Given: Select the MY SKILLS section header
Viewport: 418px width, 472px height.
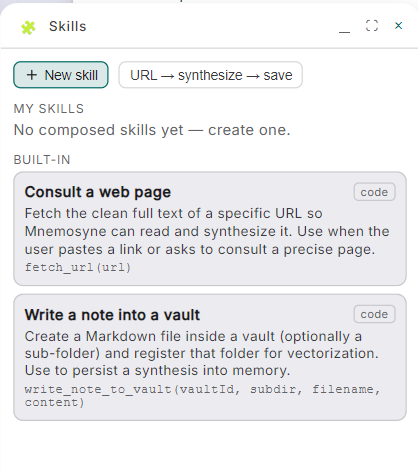Looking at the screenshot, I should tap(49, 109).
